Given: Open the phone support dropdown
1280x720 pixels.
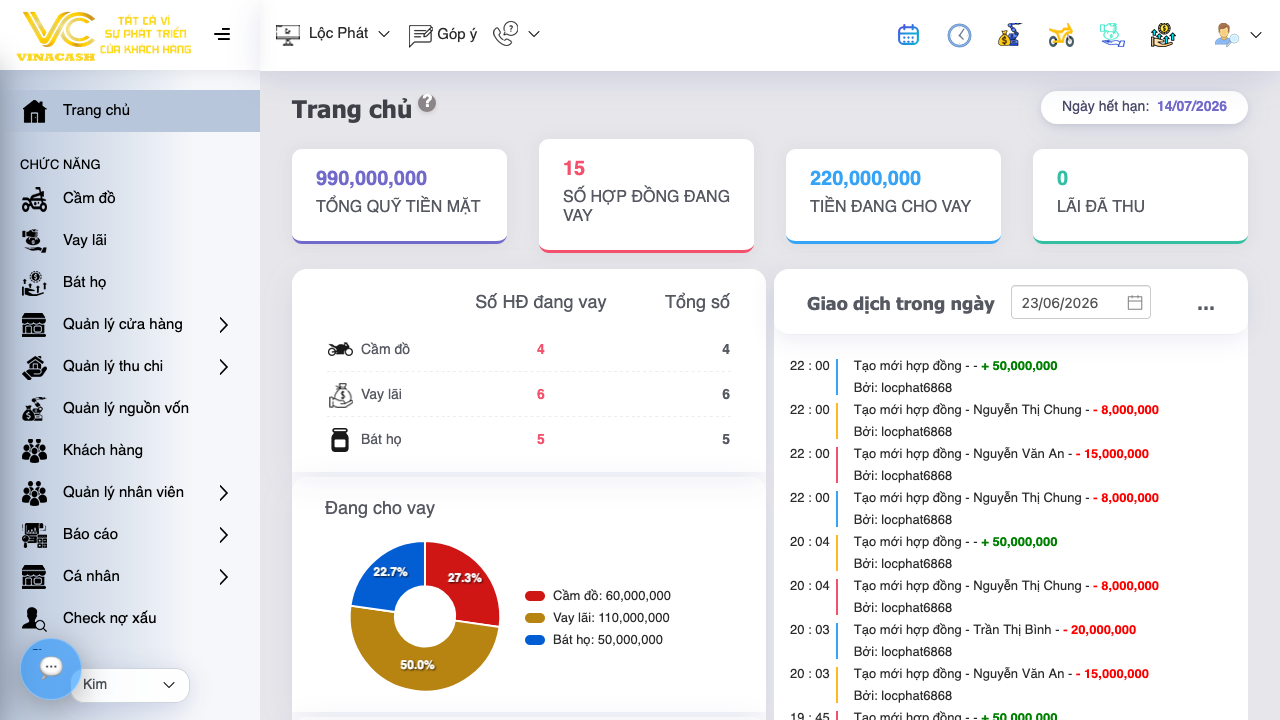Looking at the screenshot, I should pyautogui.click(x=516, y=34).
